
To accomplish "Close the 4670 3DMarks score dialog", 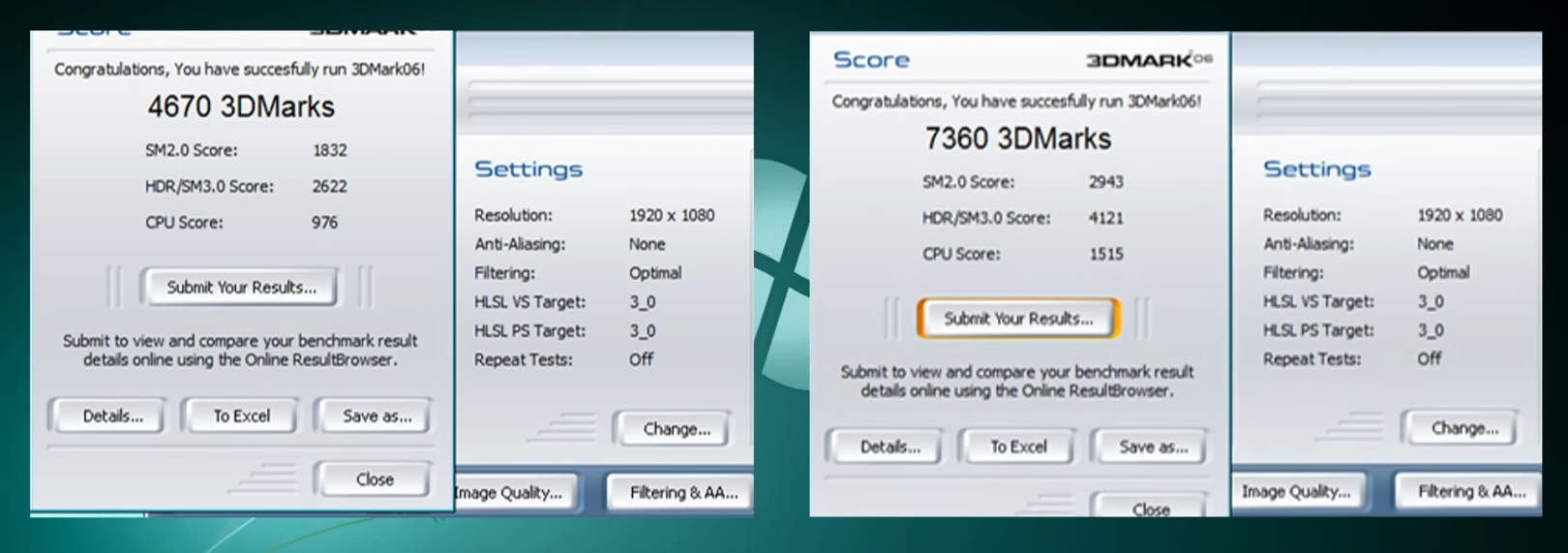I will point(375,479).
